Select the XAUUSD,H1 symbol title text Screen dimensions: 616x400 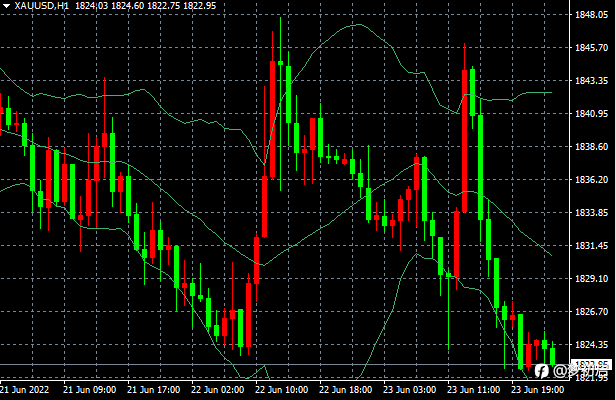click(x=42, y=6)
